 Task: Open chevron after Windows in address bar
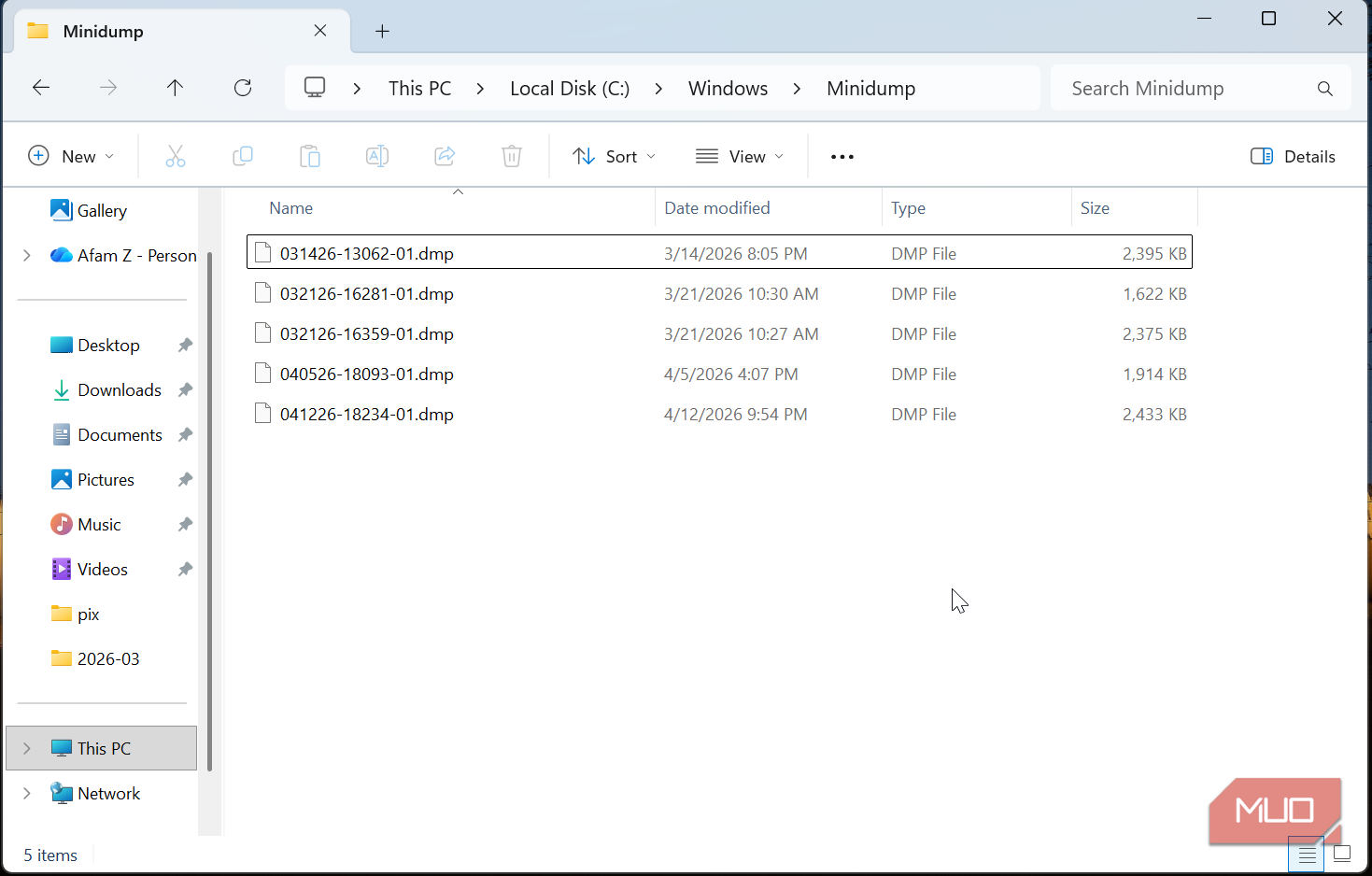point(797,89)
